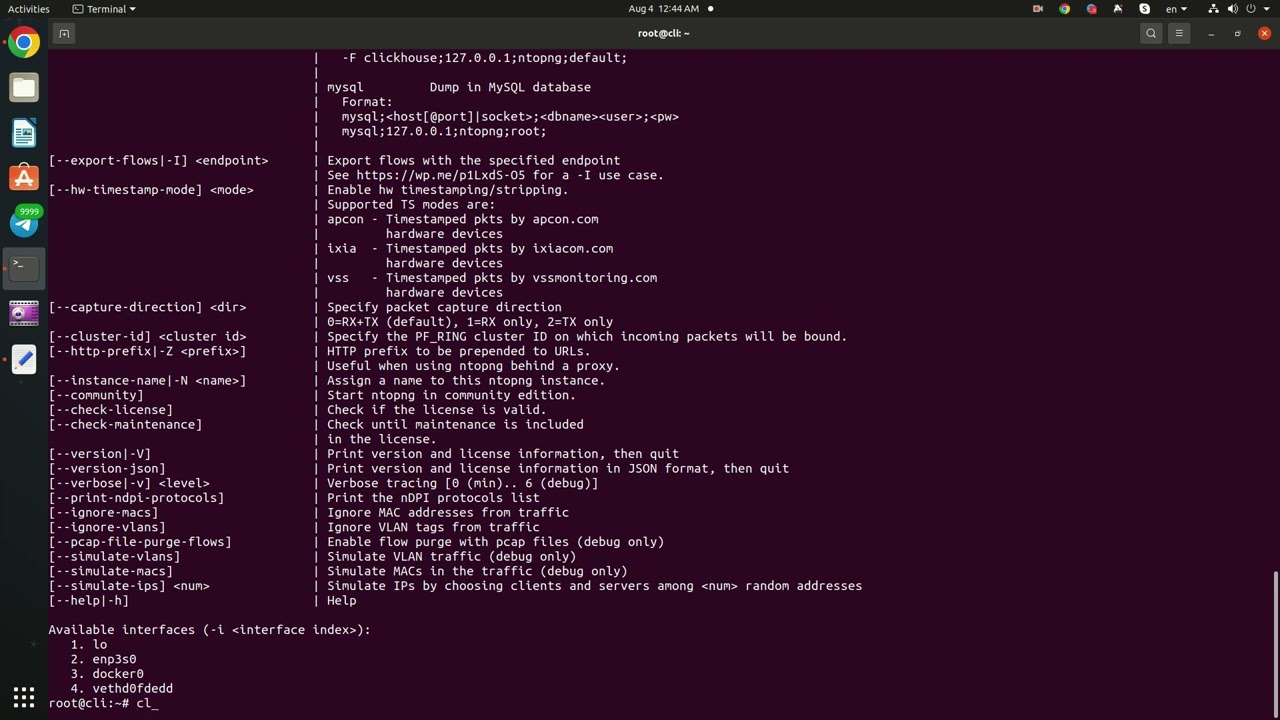Open Ubuntu Software from the dock
Image resolution: width=1280 pixels, height=720 pixels.
click(24, 178)
